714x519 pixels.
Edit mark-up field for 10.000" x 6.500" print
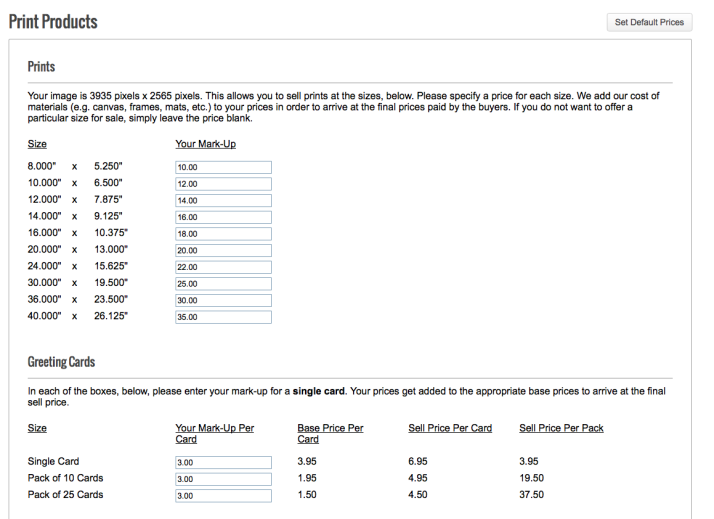223,184
